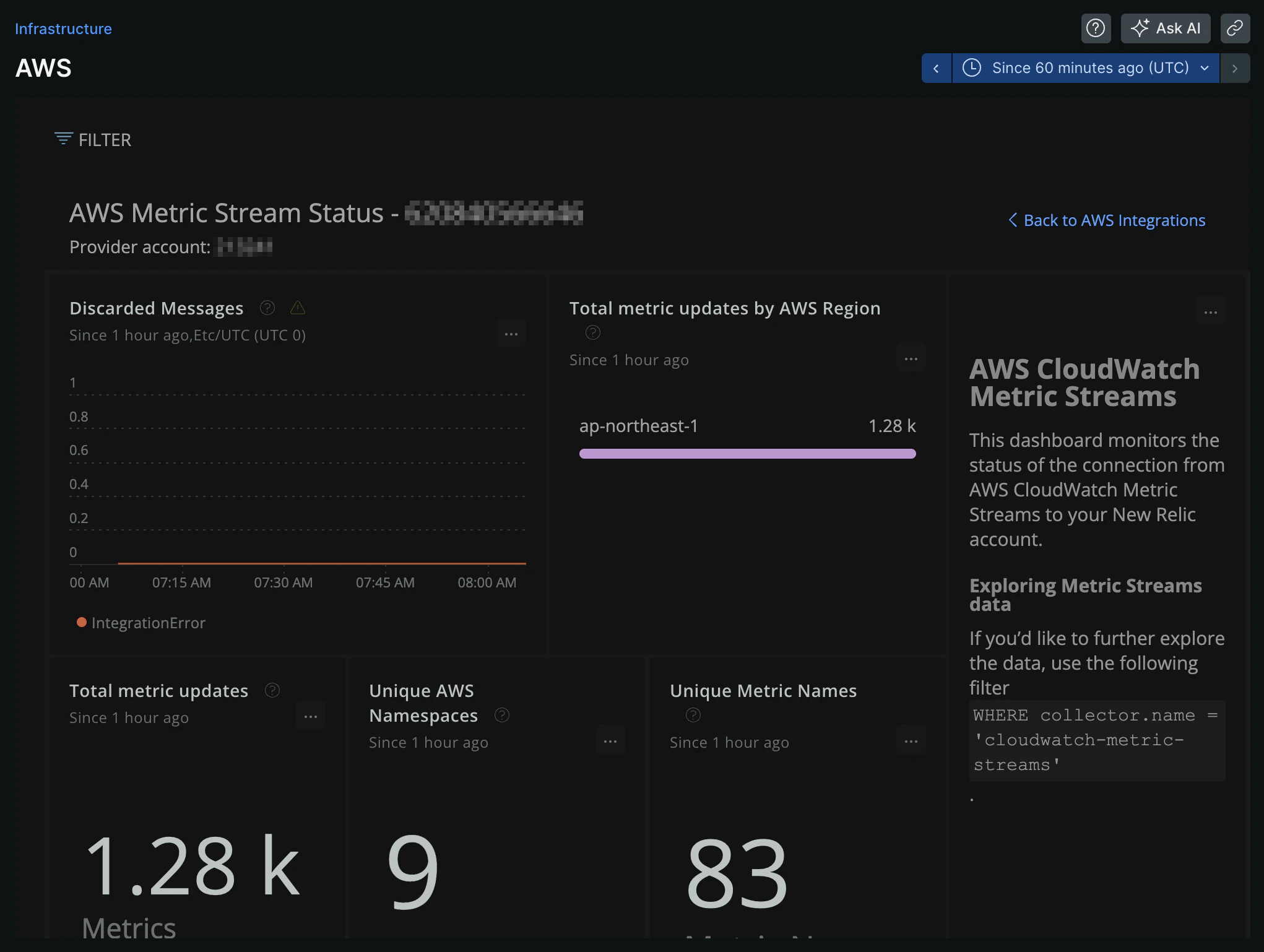Go to previous time range arrow
The height and width of the screenshot is (952, 1264).
(936, 68)
